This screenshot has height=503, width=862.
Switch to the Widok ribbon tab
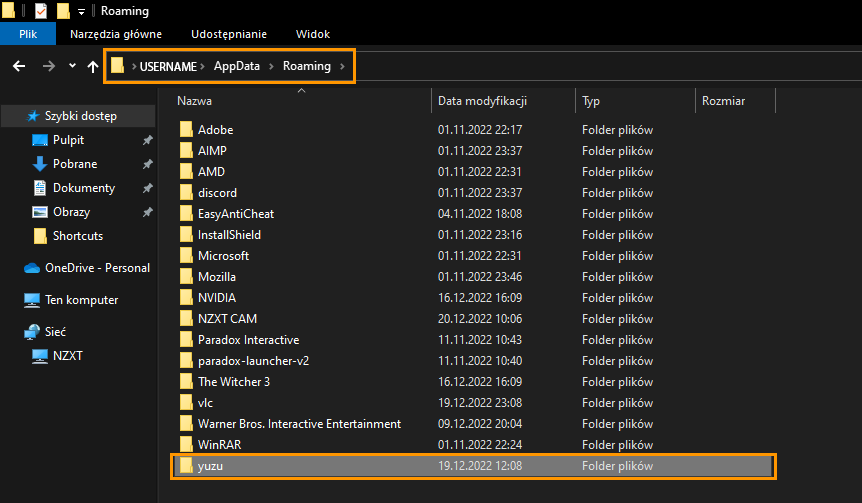click(x=313, y=34)
